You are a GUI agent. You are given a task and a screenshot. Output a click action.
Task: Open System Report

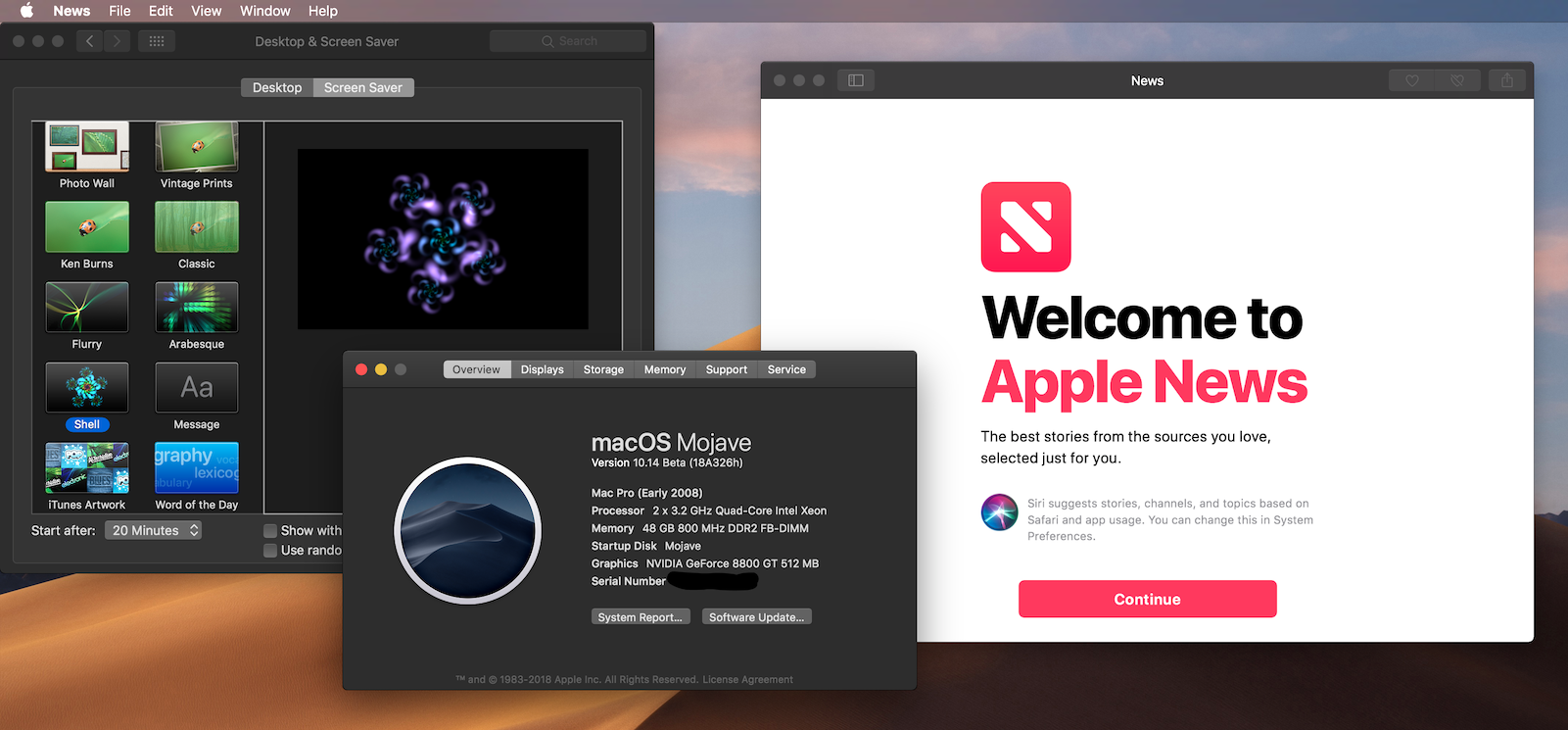641,616
